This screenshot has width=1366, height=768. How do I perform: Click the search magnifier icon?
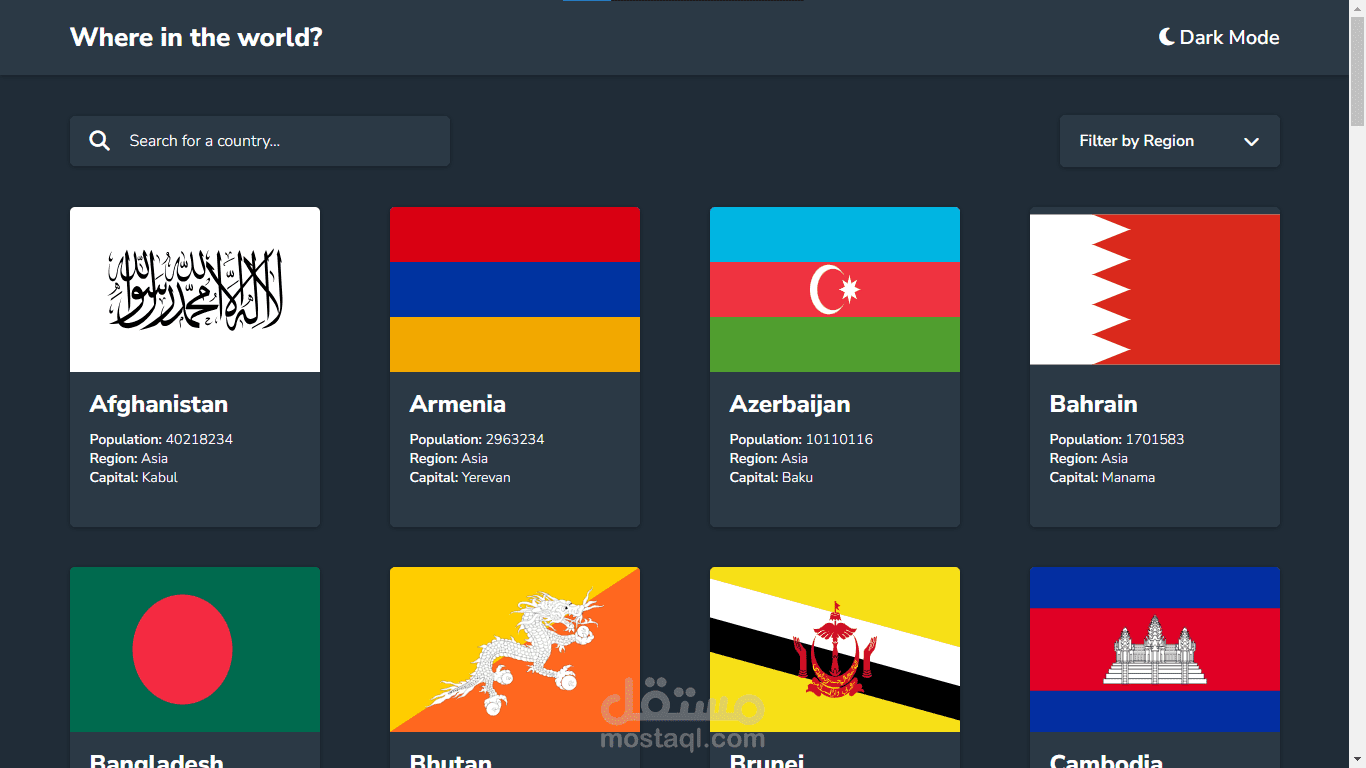click(x=100, y=141)
